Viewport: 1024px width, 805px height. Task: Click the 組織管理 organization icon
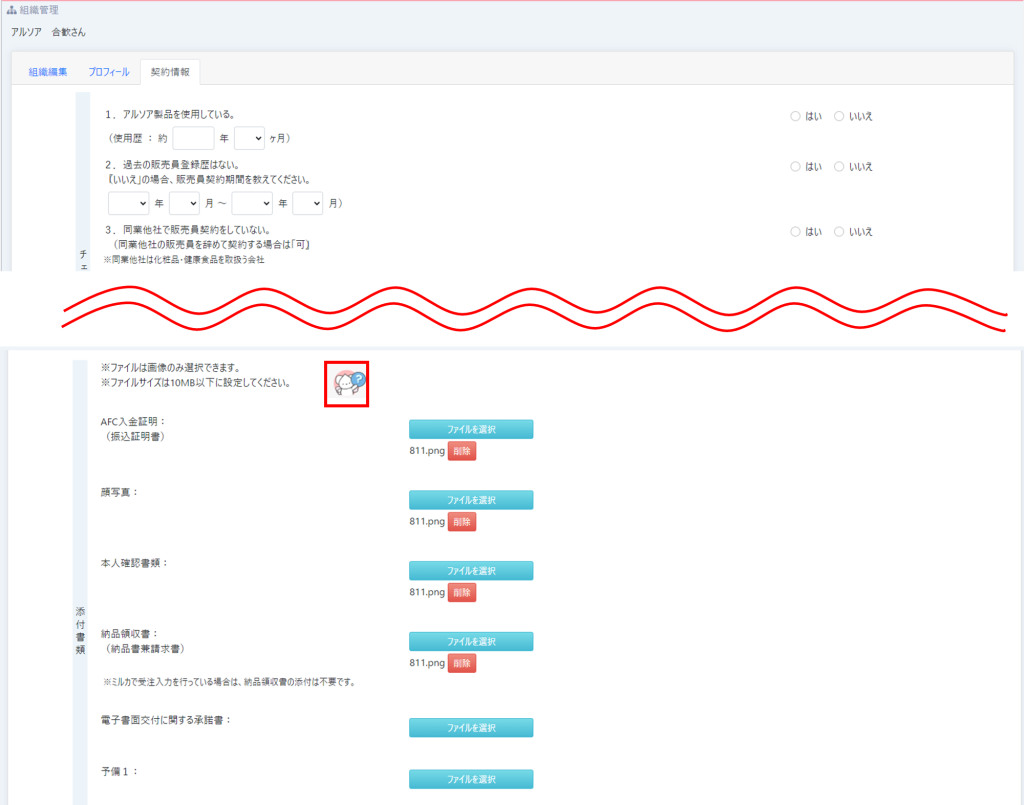12,10
